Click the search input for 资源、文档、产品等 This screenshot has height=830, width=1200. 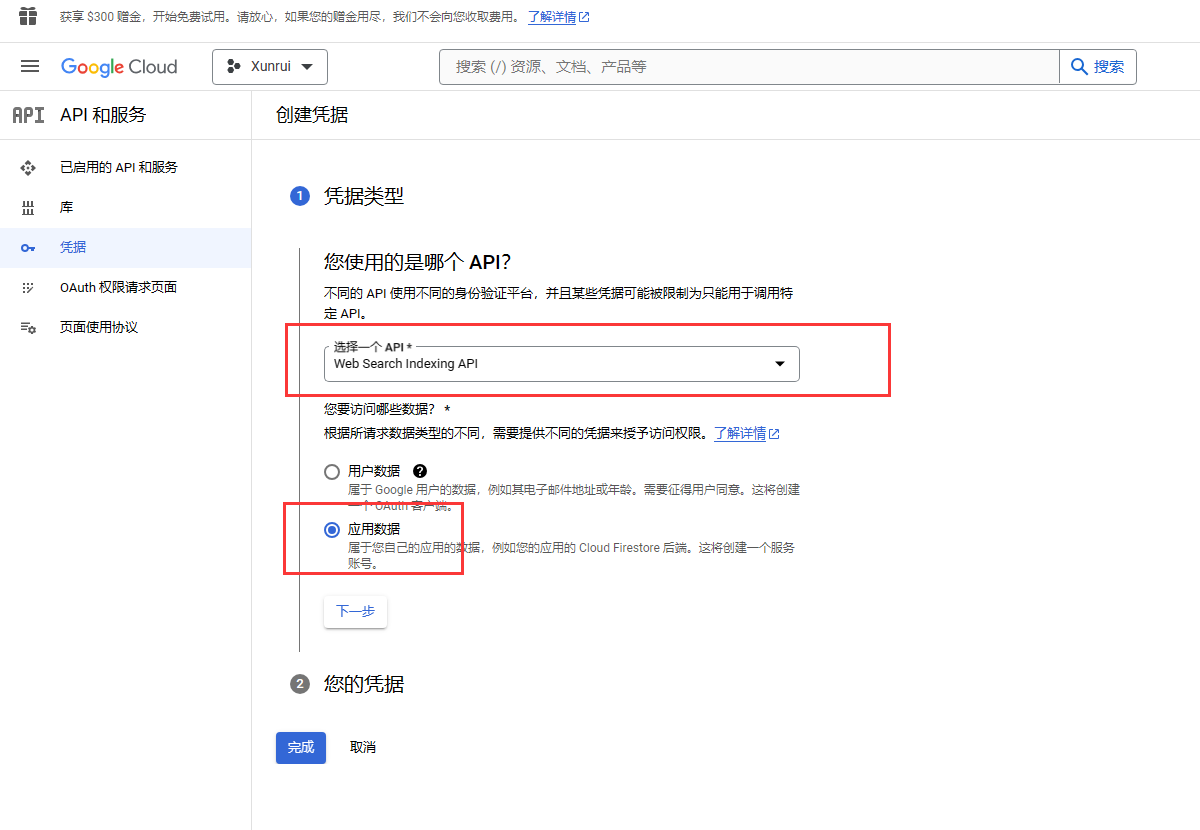coord(750,66)
